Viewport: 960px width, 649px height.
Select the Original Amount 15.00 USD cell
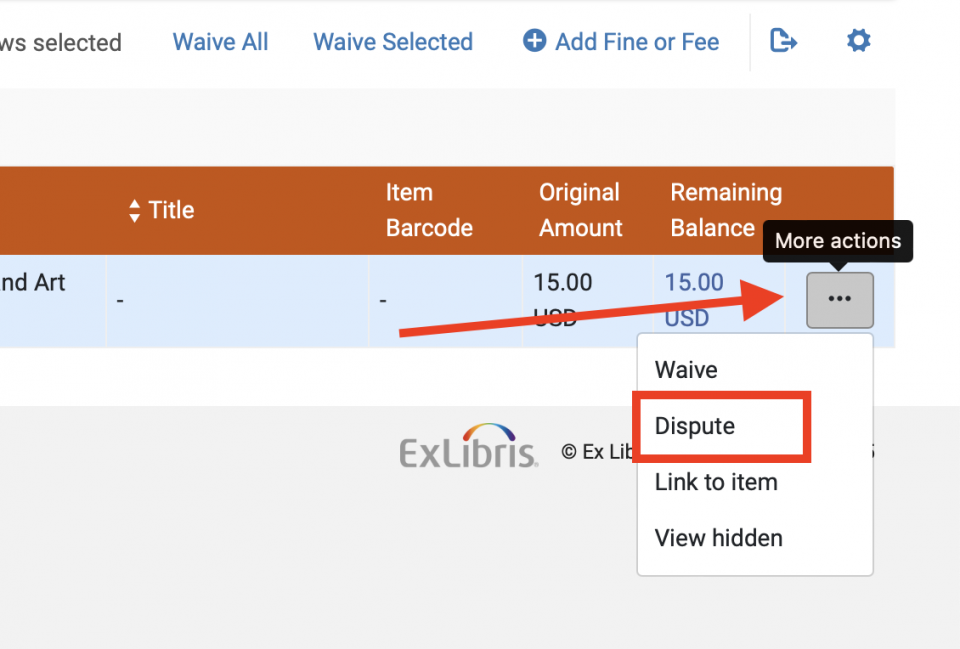click(x=565, y=299)
